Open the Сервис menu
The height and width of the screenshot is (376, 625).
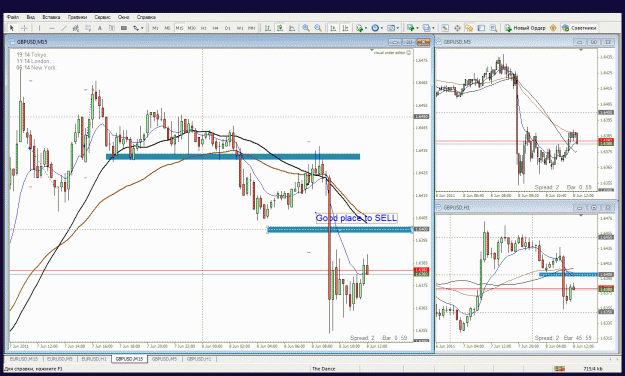tap(102, 17)
